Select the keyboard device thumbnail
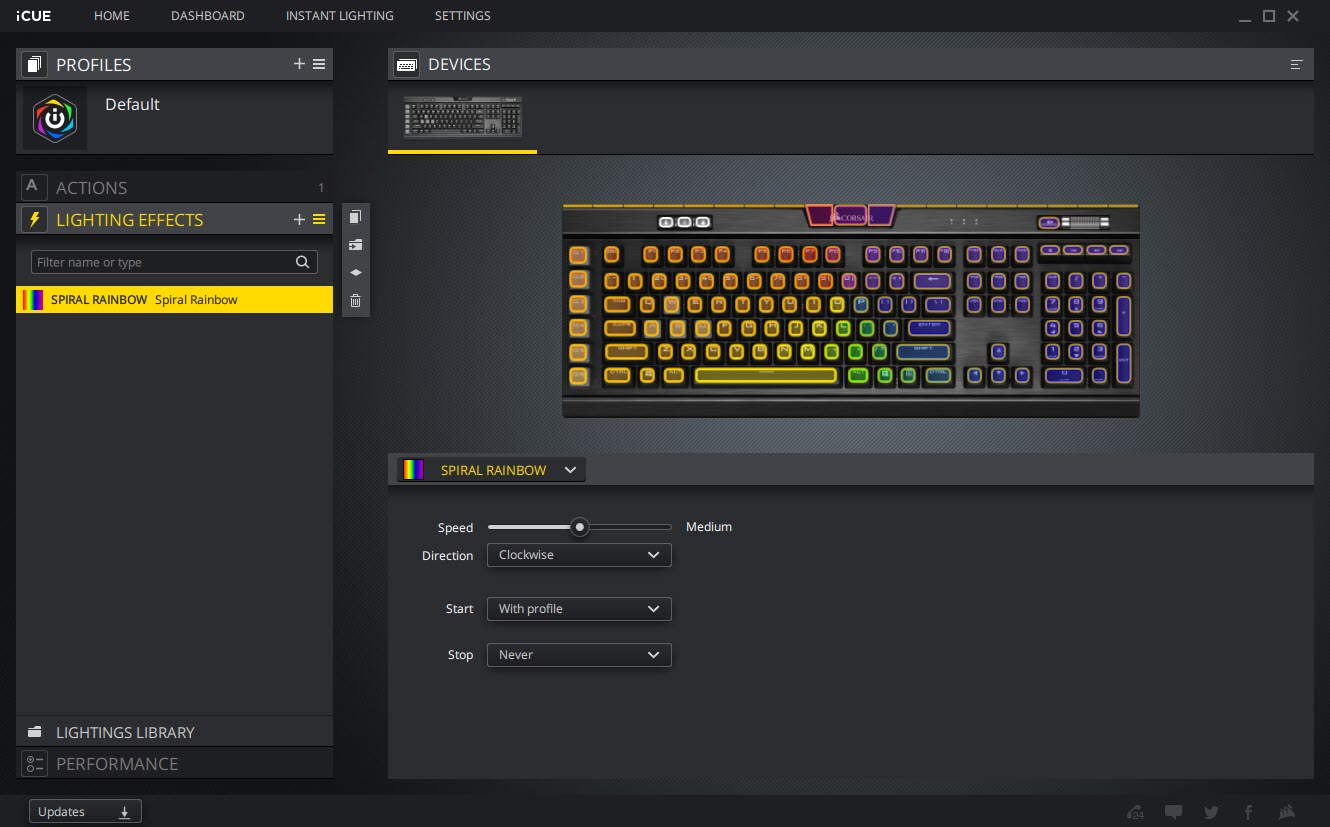The image size is (1330, 827). tap(463, 117)
